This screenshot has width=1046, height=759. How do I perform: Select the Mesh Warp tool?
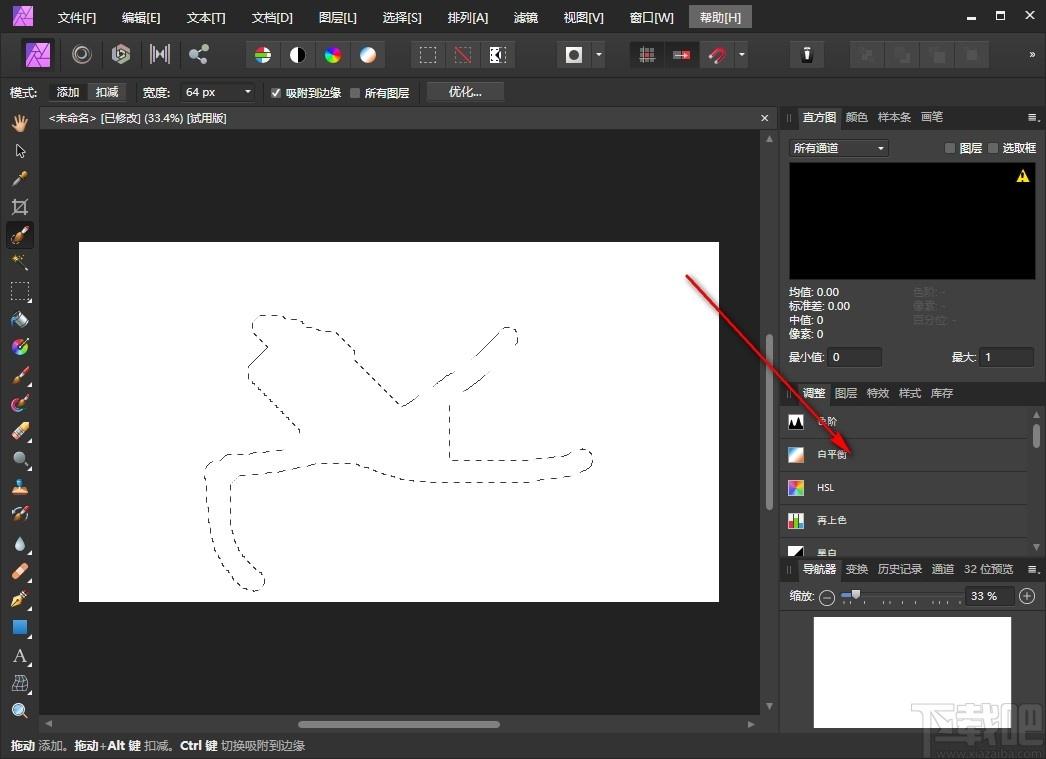point(20,683)
